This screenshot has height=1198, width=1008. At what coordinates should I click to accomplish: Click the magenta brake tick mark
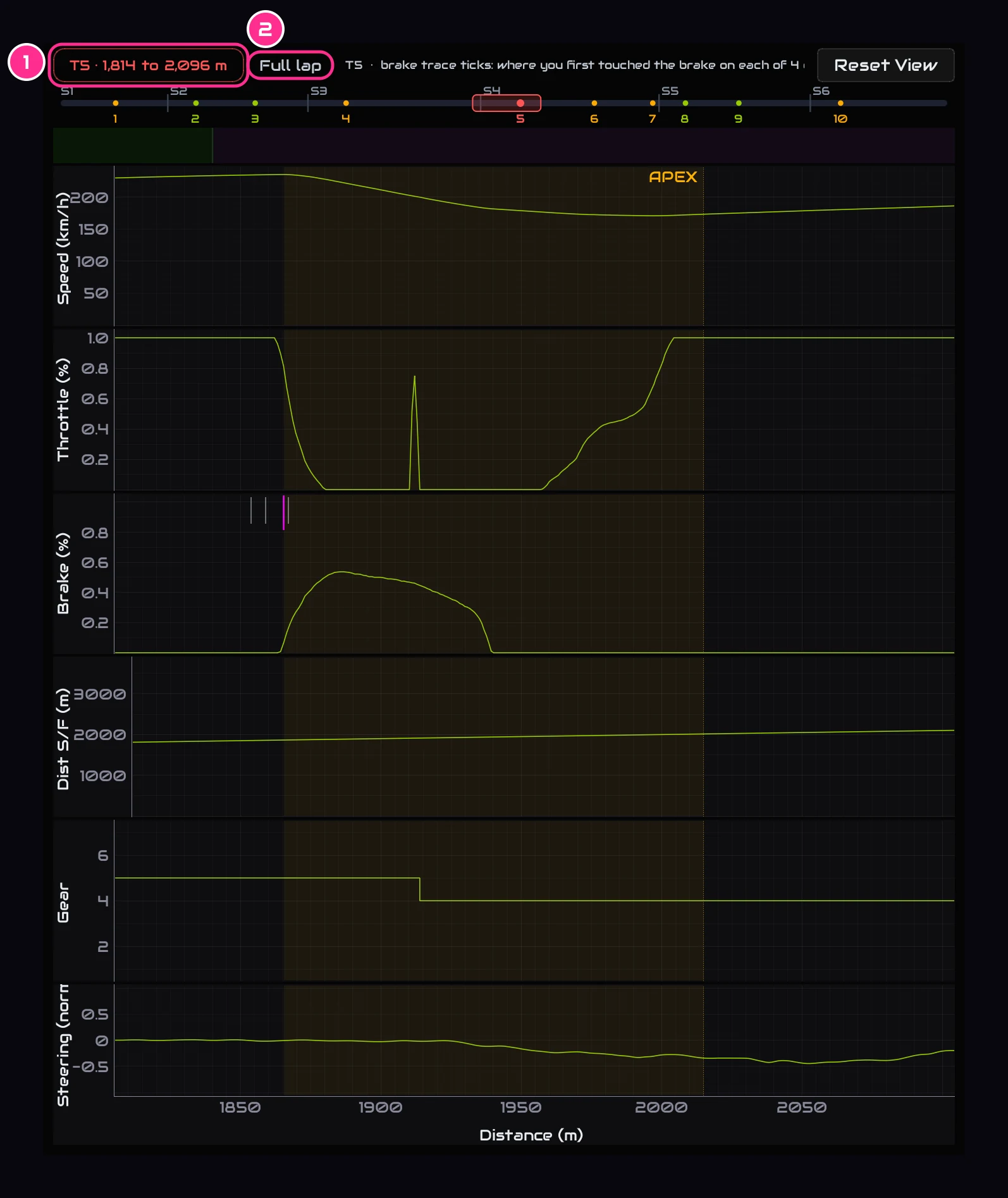[x=283, y=512]
